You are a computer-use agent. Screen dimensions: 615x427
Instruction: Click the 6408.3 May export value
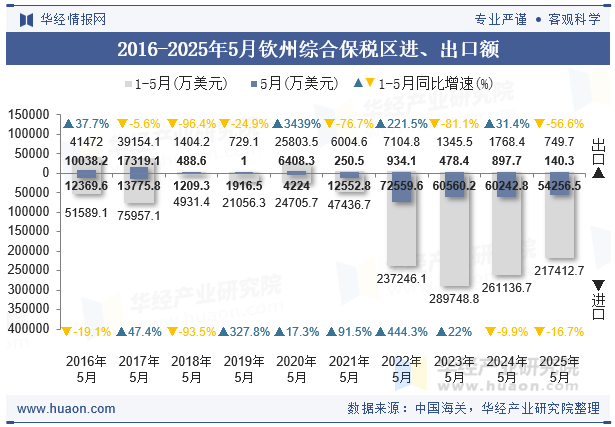tap(297, 161)
